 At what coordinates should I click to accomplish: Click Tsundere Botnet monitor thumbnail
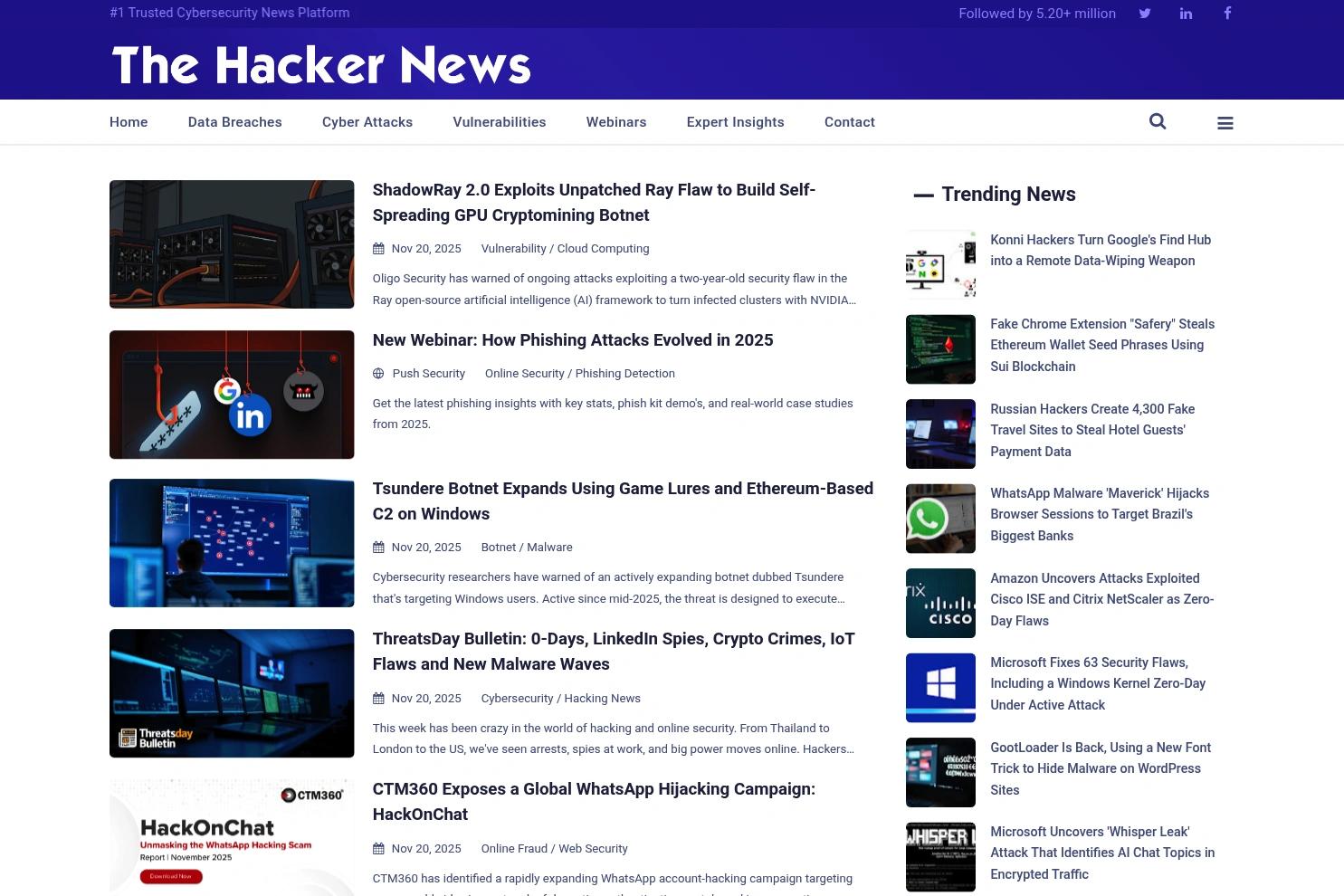coord(232,543)
